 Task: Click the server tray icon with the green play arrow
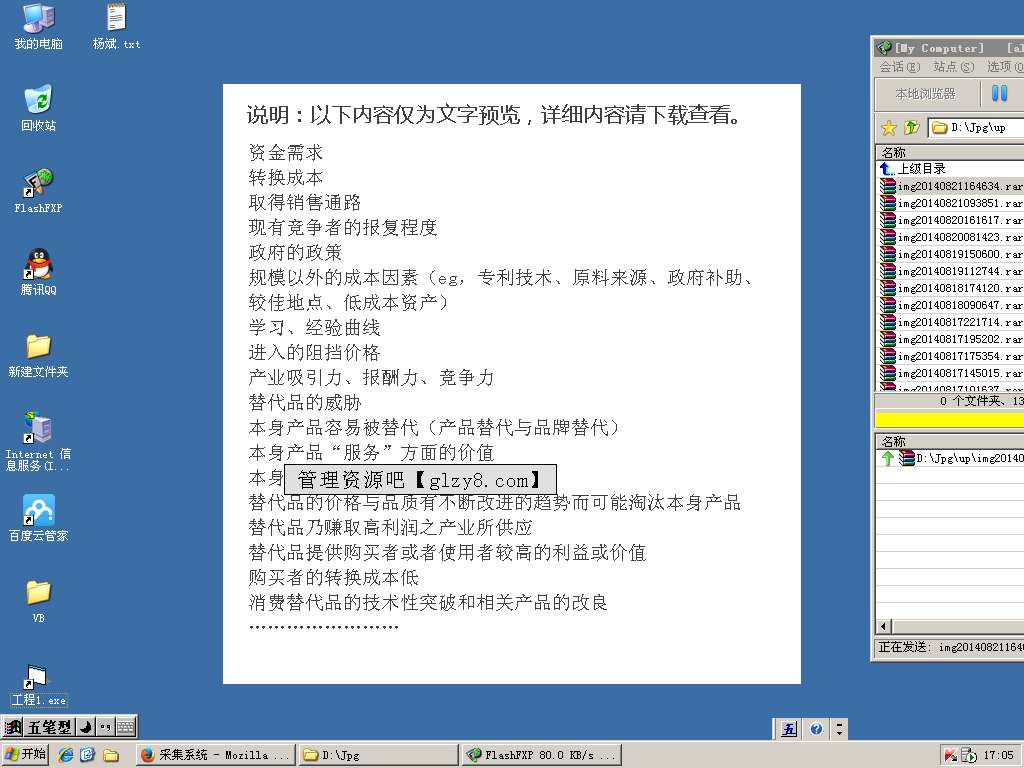[x=968, y=756]
